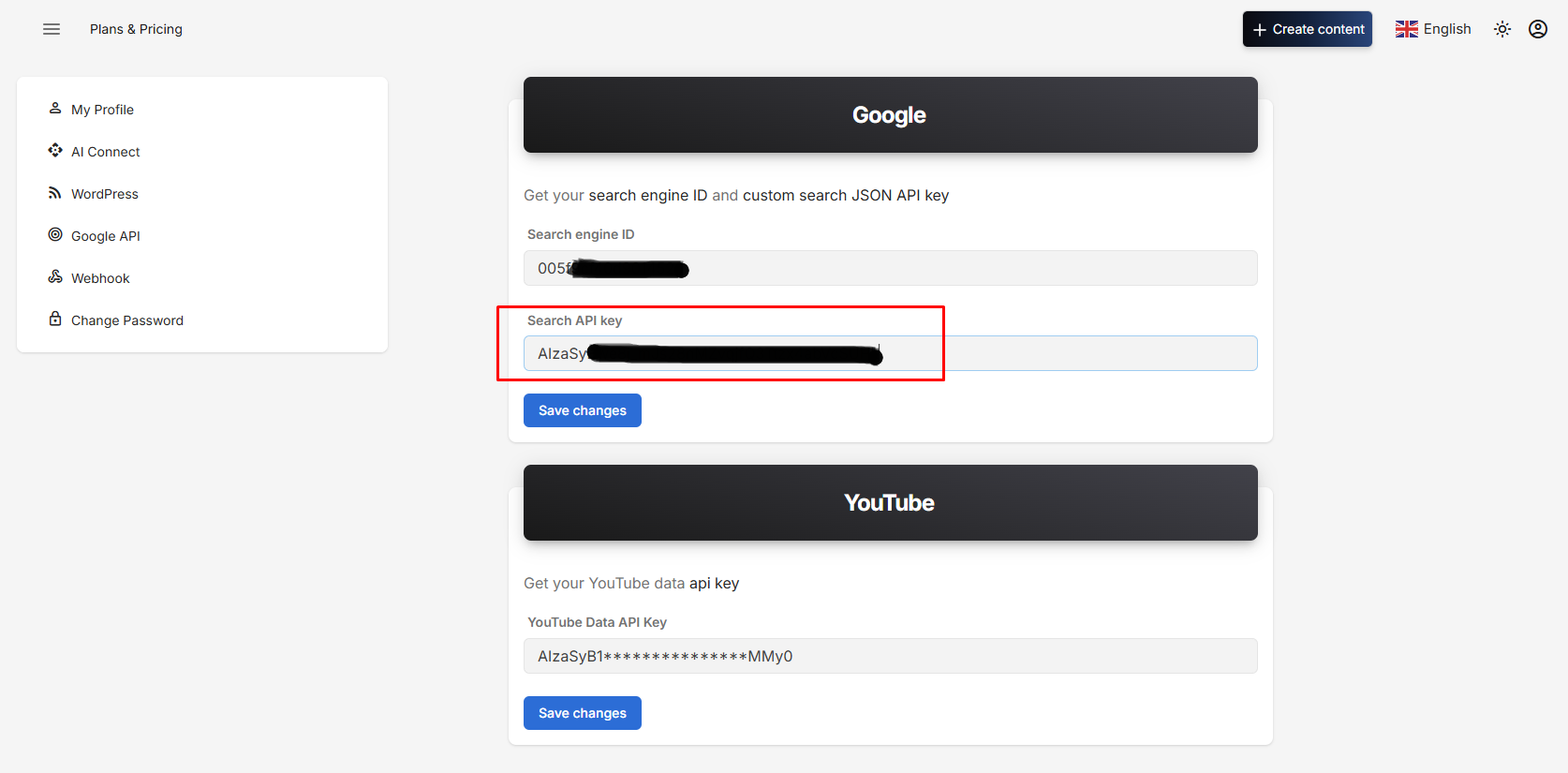1568x773 pixels.
Task: Click the Google section header
Action: [x=891, y=114]
